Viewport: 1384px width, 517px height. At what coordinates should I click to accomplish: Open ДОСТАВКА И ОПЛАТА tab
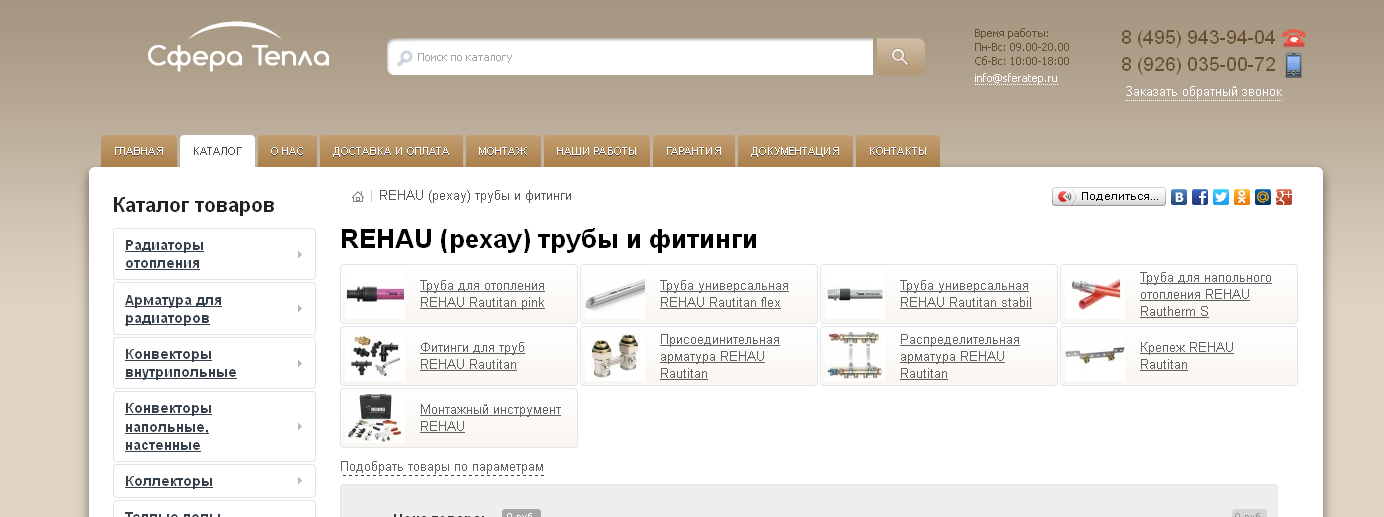[x=391, y=151]
